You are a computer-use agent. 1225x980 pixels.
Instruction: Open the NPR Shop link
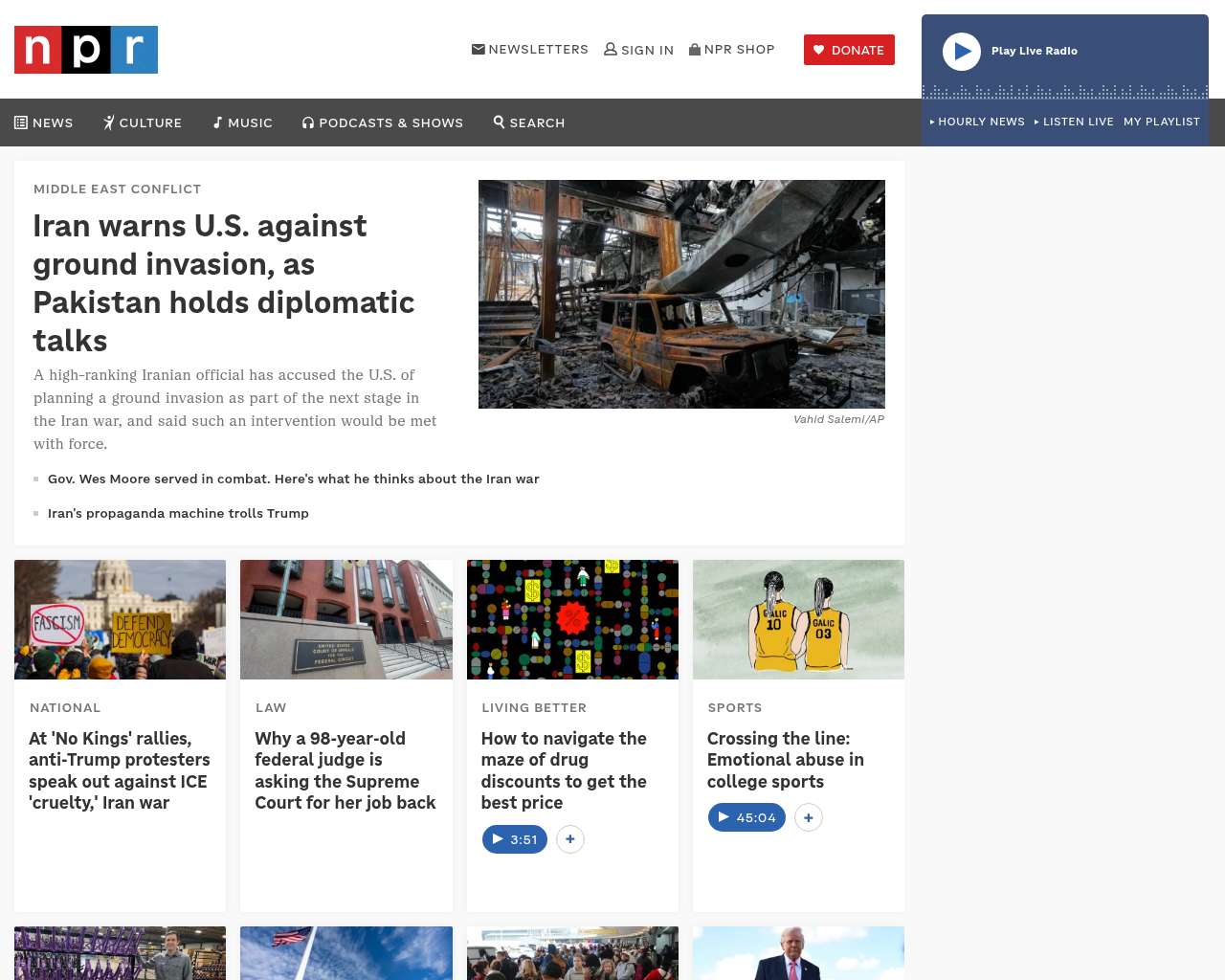[732, 50]
